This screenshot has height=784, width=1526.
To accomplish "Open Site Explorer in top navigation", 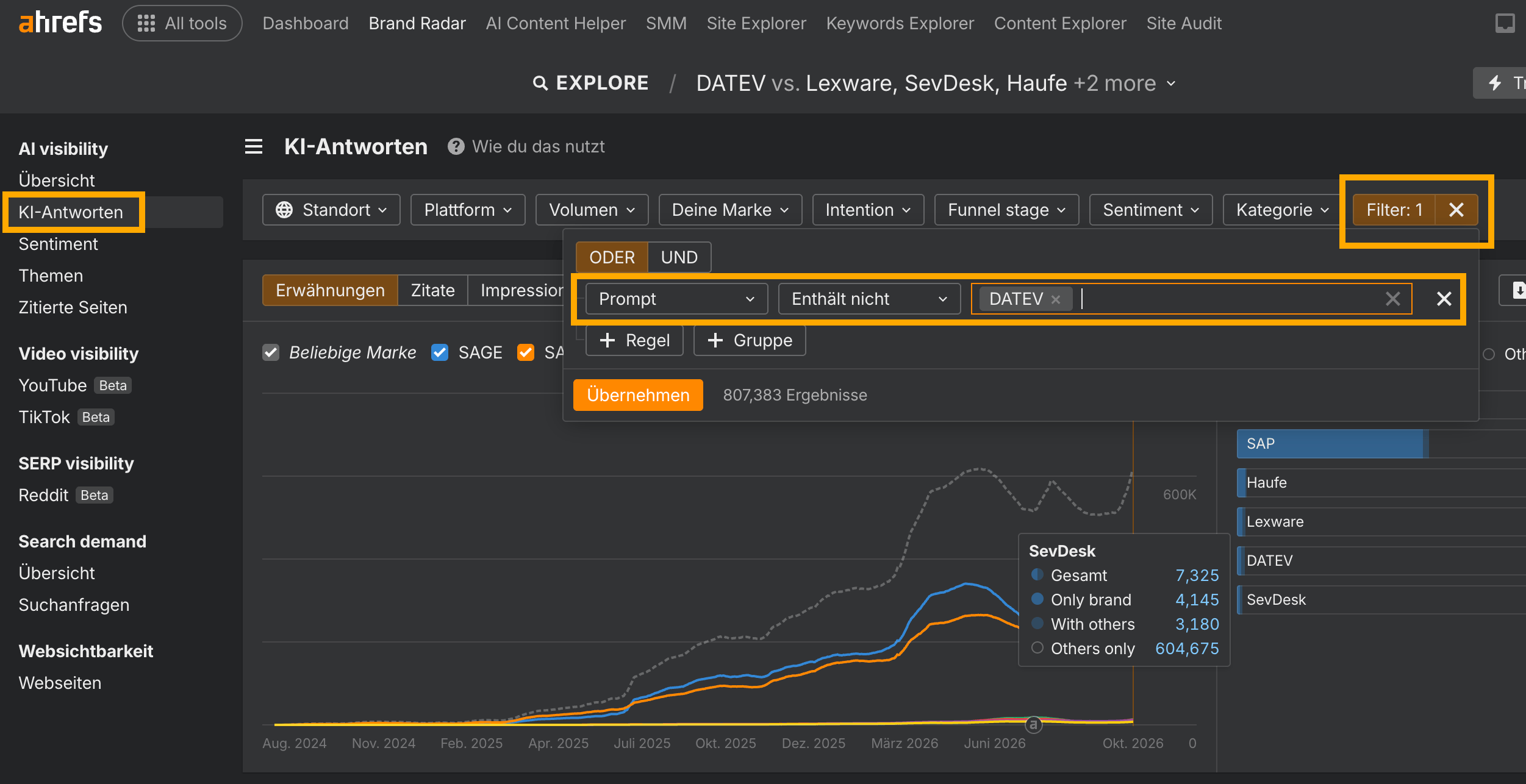I will point(756,23).
